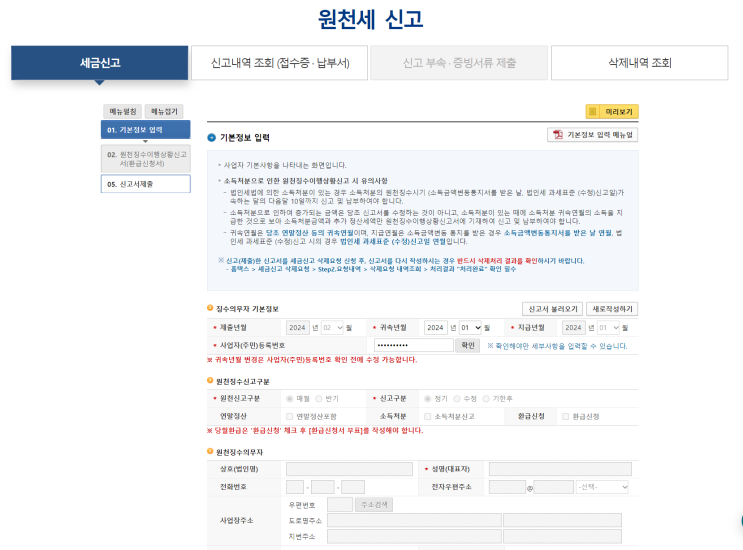This screenshot has height=550, width=743.
Task: Open the email domain -선택- dropdown
Action: pos(602,487)
